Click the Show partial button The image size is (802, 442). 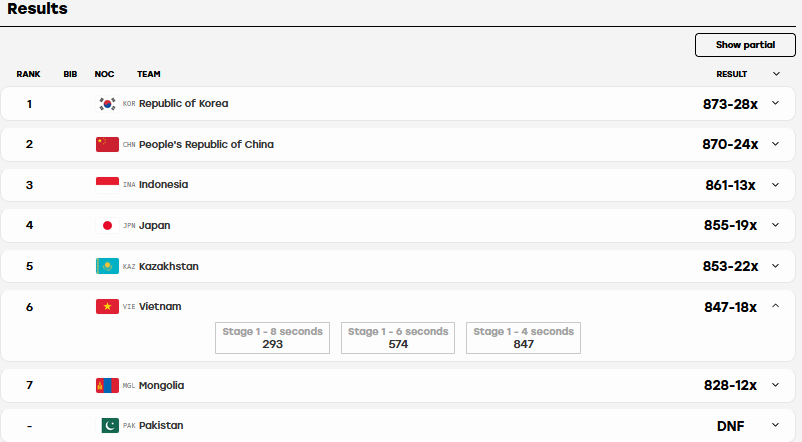click(x=745, y=45)
